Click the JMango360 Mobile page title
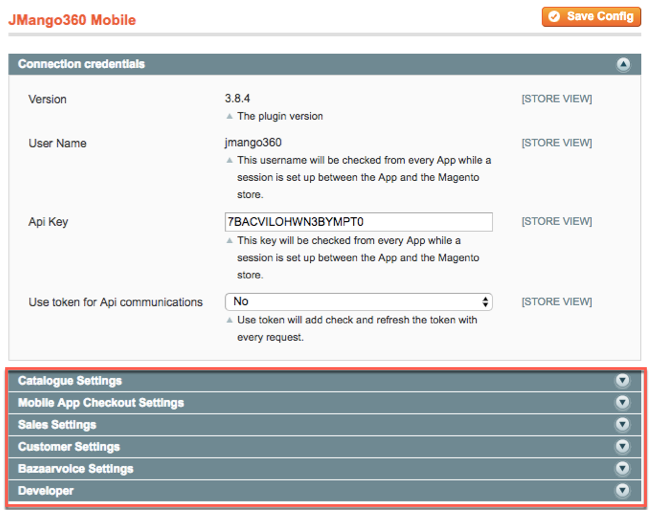The width and height of the screenshot is (650, 510). (72, 20)
